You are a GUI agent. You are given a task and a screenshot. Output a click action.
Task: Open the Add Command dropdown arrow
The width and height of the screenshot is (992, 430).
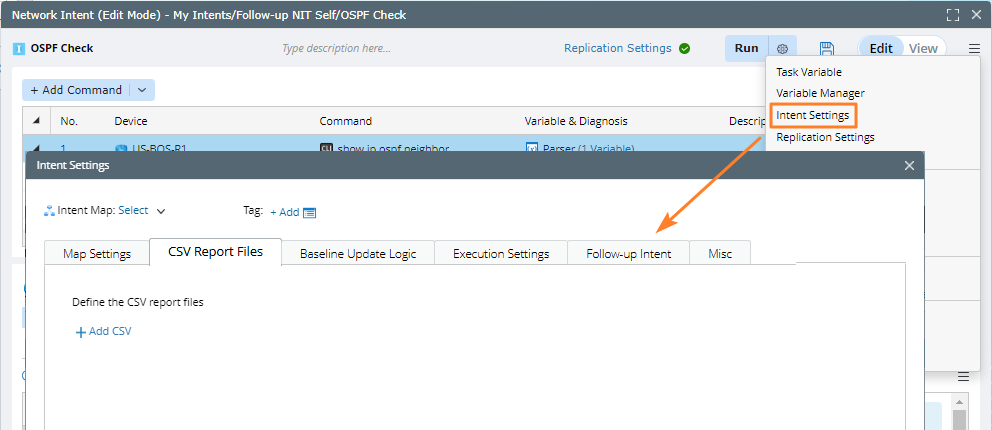tap(142, 90)
